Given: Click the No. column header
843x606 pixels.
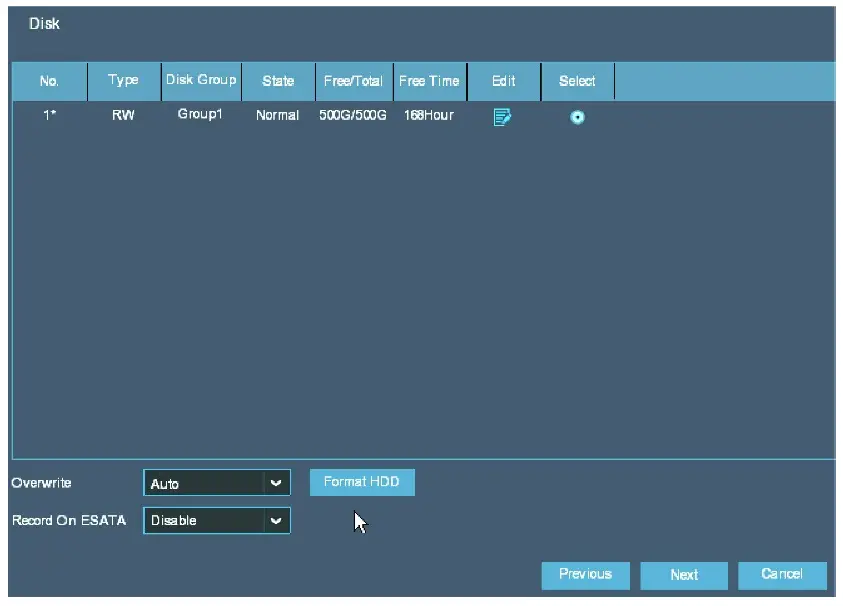Looking at the screenshot, I should click(x=49, y=81).
